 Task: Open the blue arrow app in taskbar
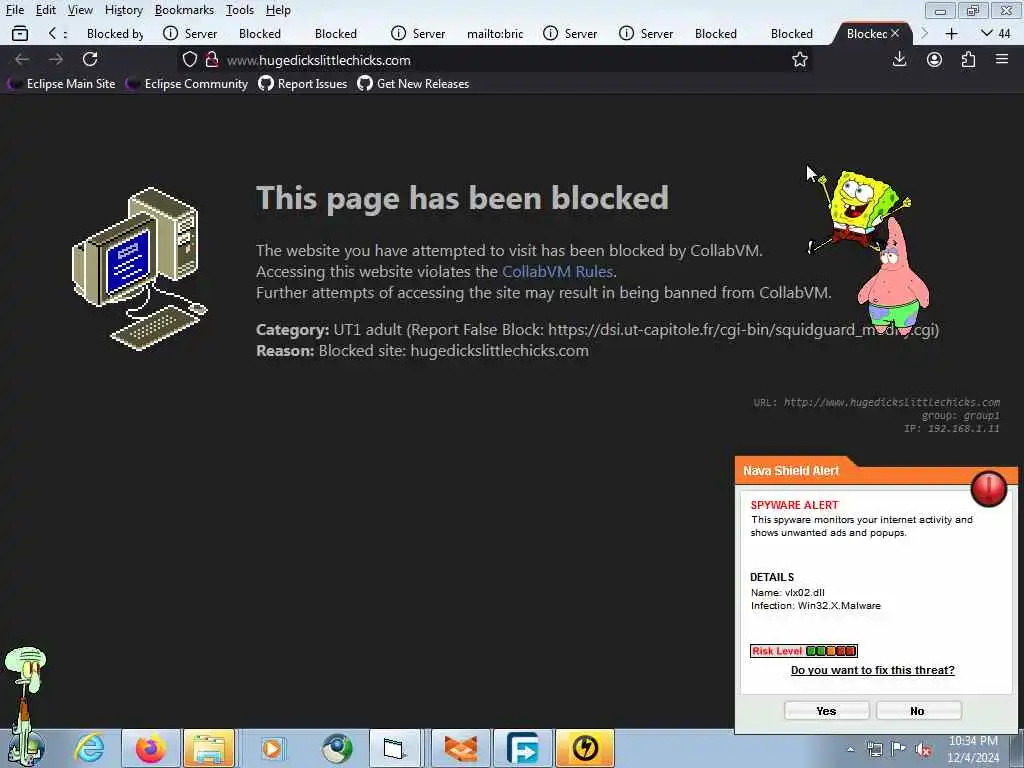(522, 748)
